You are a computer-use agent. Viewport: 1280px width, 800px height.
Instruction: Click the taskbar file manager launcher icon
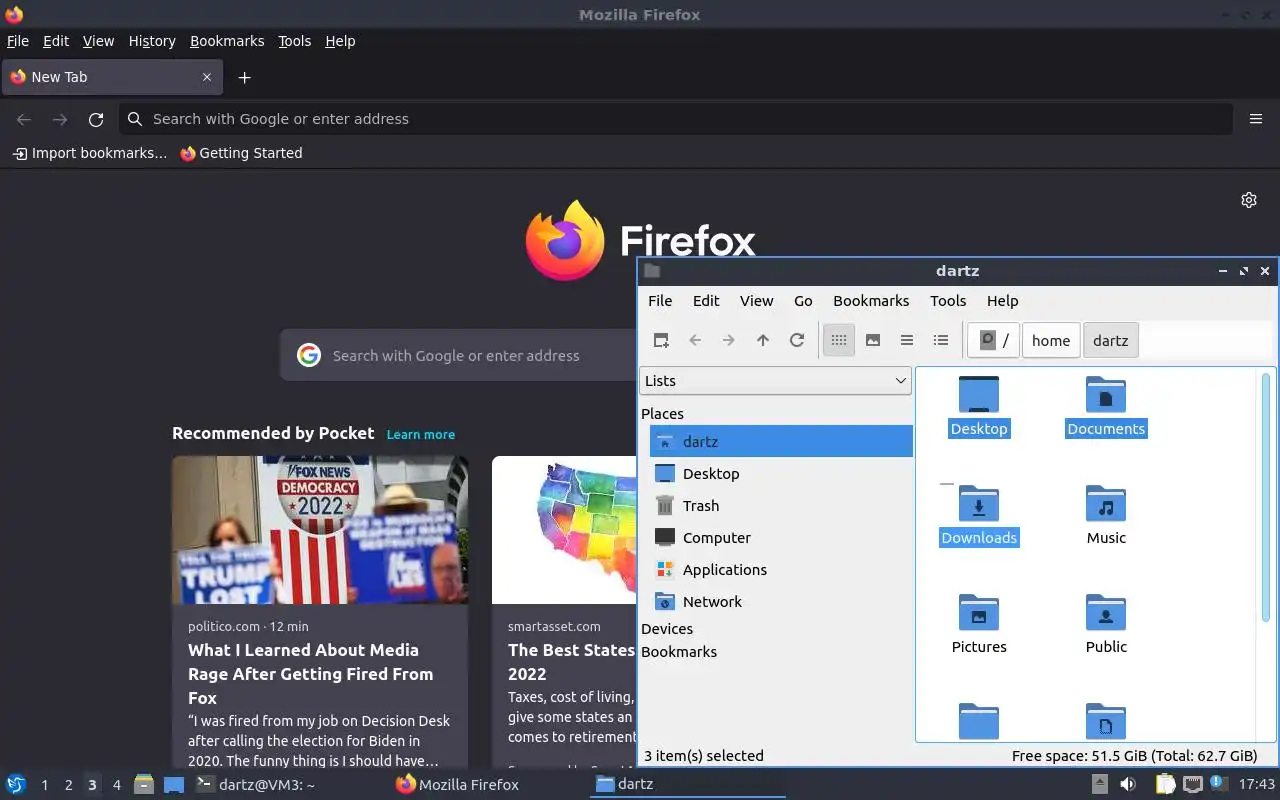click(144, 784)
